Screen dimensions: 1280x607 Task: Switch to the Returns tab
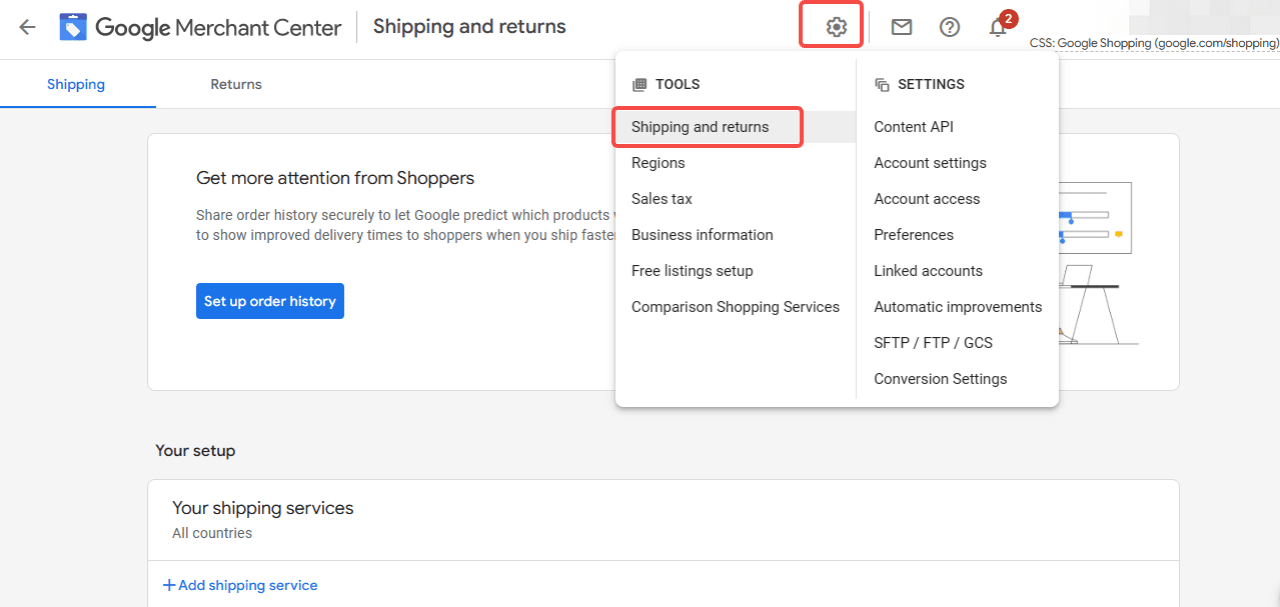pyautogui.click(x=236, y=84)
